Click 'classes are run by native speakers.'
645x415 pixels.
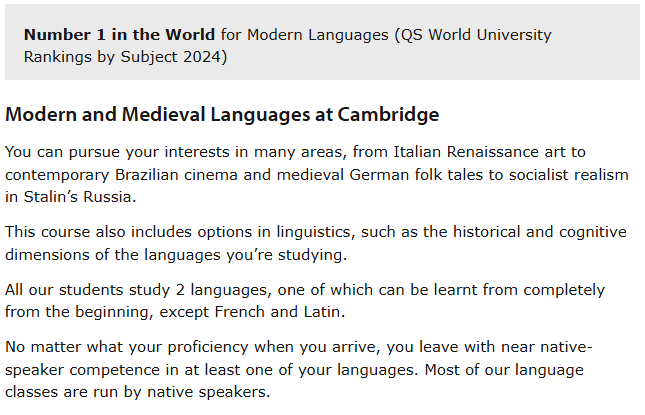pyautogui.click(x=138, y=392)
